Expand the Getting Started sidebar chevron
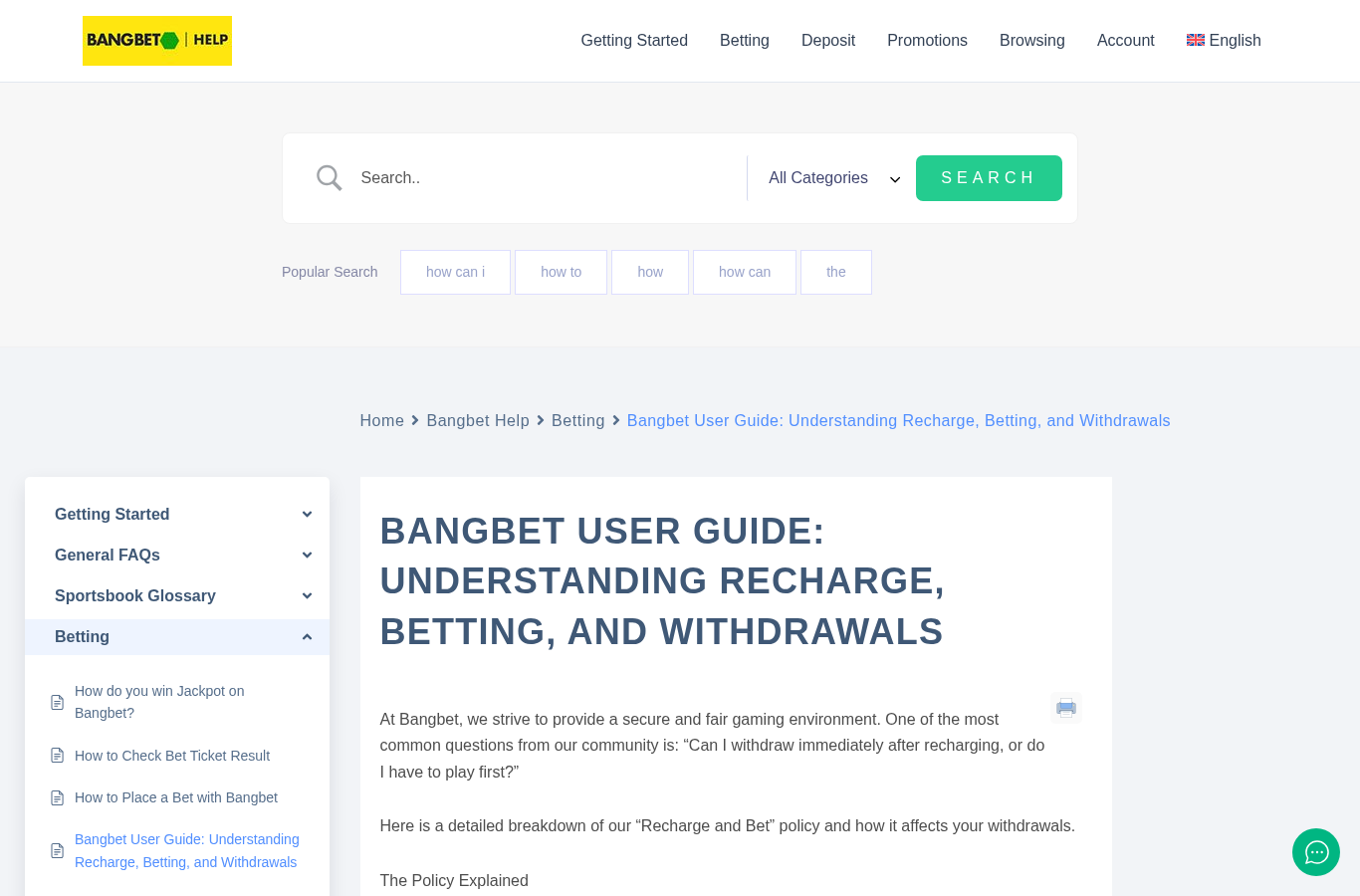Image resolution: width=1360 pixels, height=896 pixels. click(x=307, y=515)
